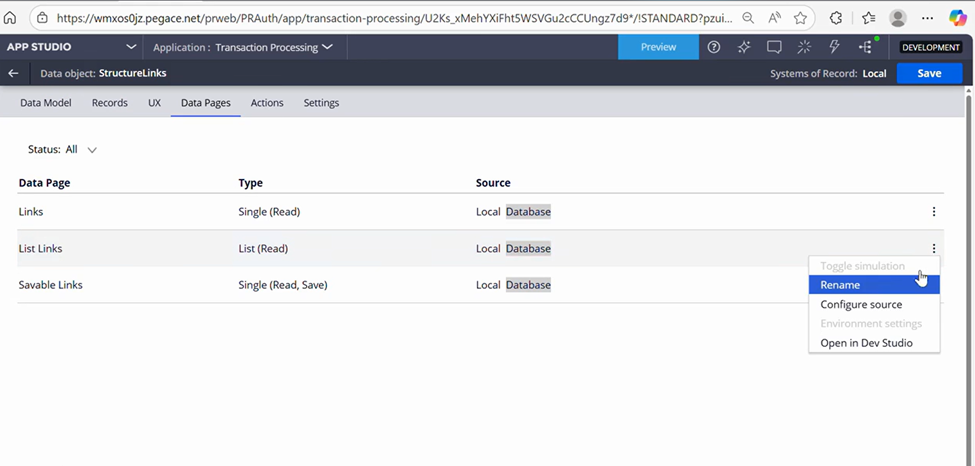Click the sparkle AI assistant icon
The width and height of the screenshot is (975, 466).
744,47
